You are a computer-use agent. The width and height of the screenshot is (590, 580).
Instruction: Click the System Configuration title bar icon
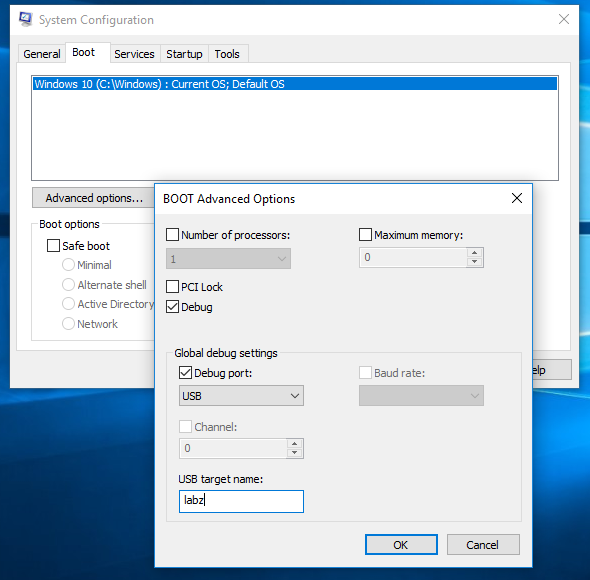26,19
